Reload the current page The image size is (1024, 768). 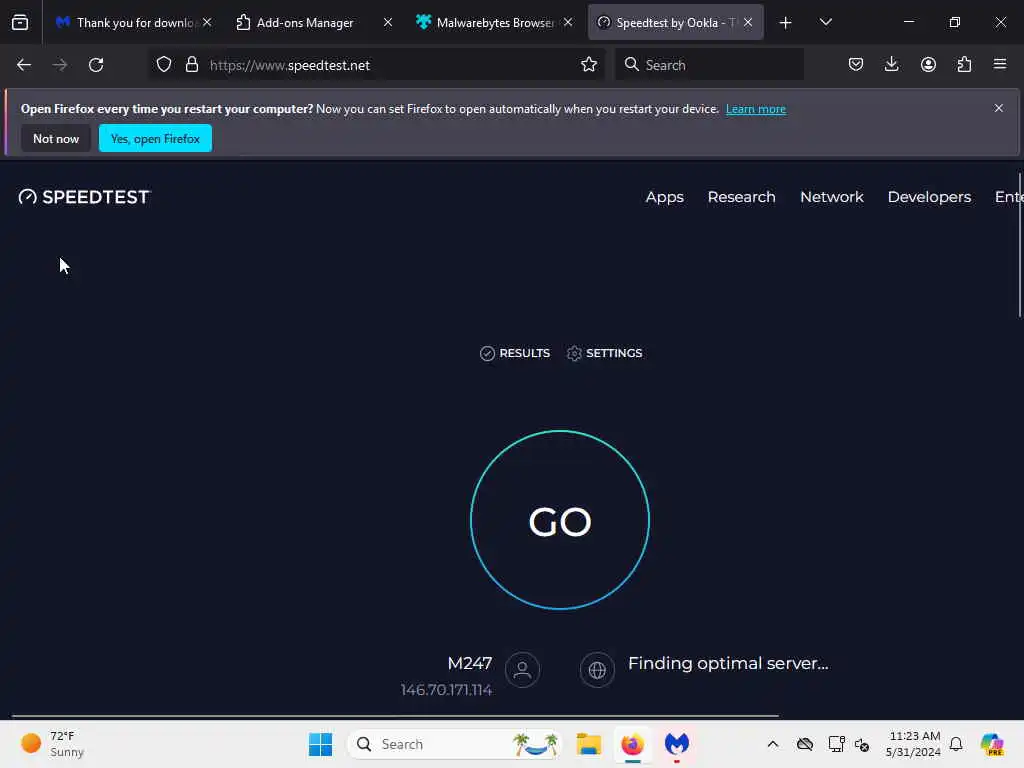click(x=96, y=65)
